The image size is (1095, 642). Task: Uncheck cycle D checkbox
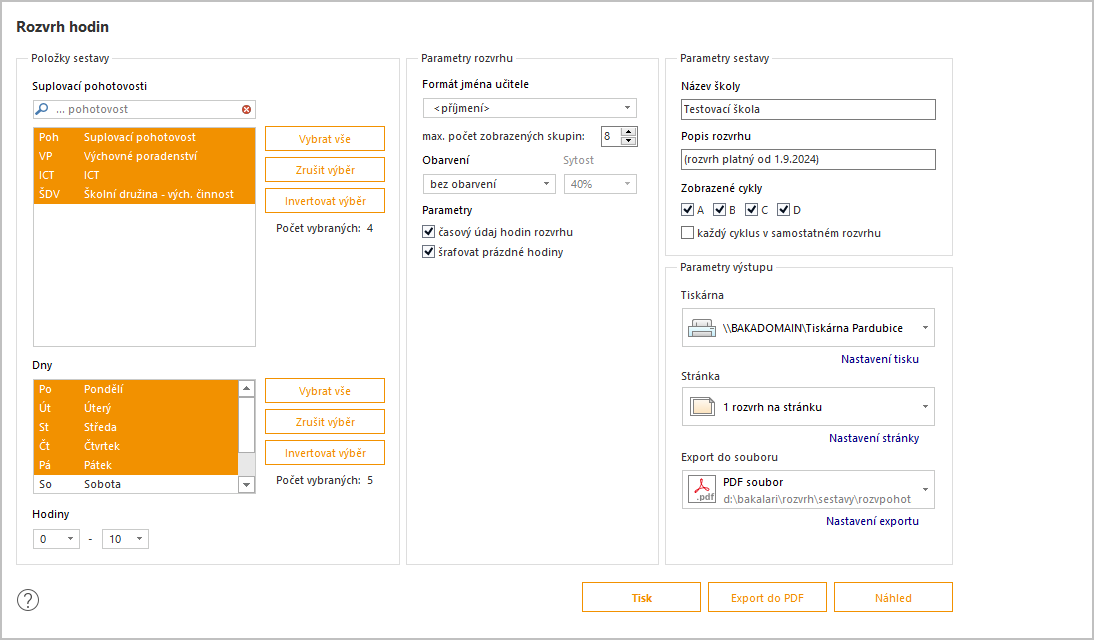click(784, 210)
